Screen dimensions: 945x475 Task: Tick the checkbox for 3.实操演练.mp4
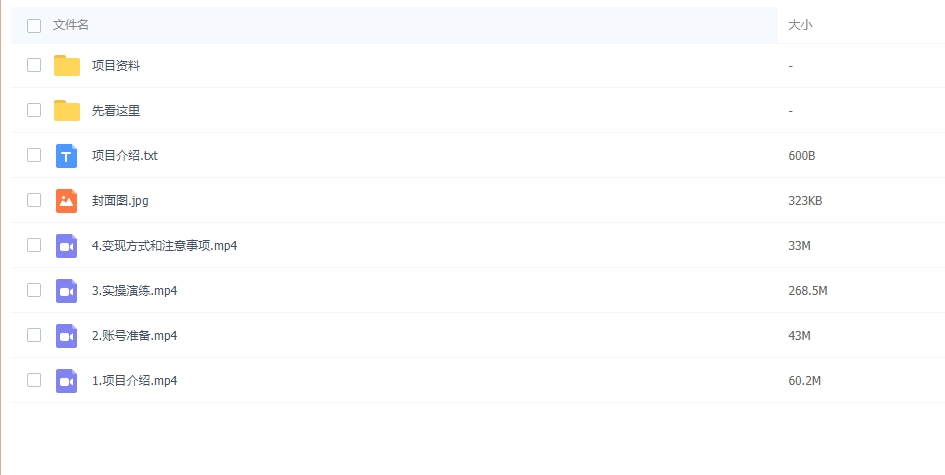[34, 290]
